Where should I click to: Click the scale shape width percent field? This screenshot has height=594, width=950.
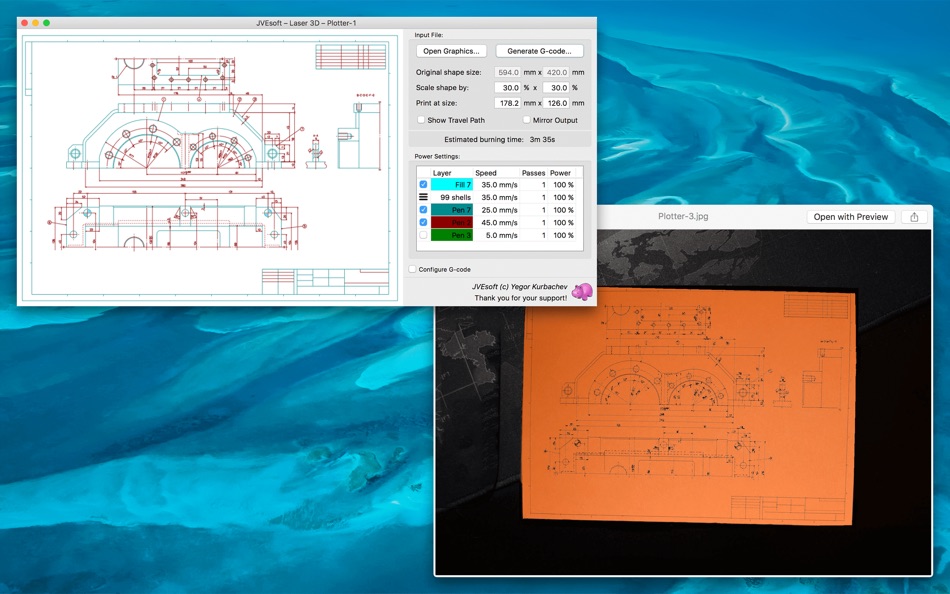click(508, 87)
